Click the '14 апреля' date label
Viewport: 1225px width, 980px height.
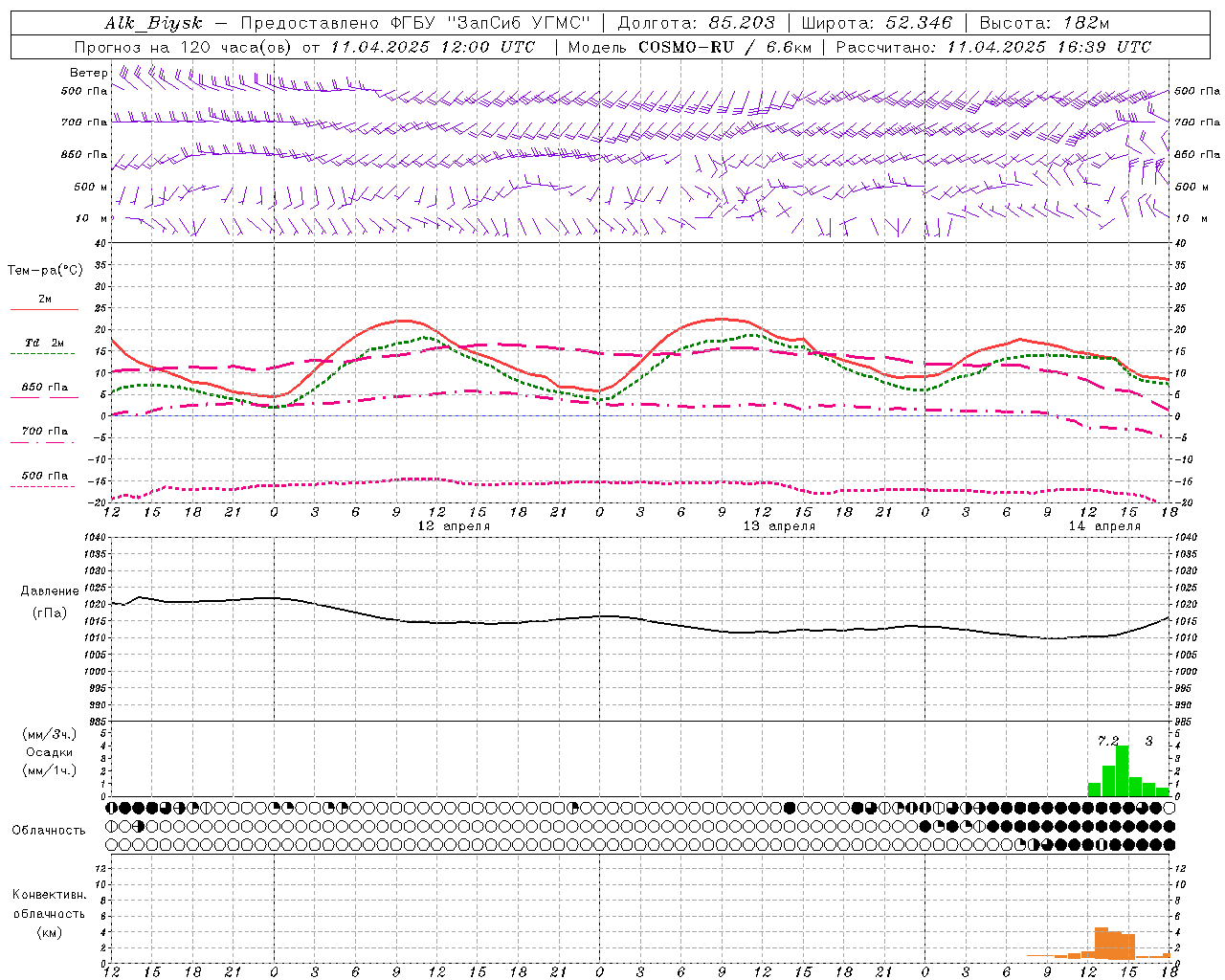1105,526
